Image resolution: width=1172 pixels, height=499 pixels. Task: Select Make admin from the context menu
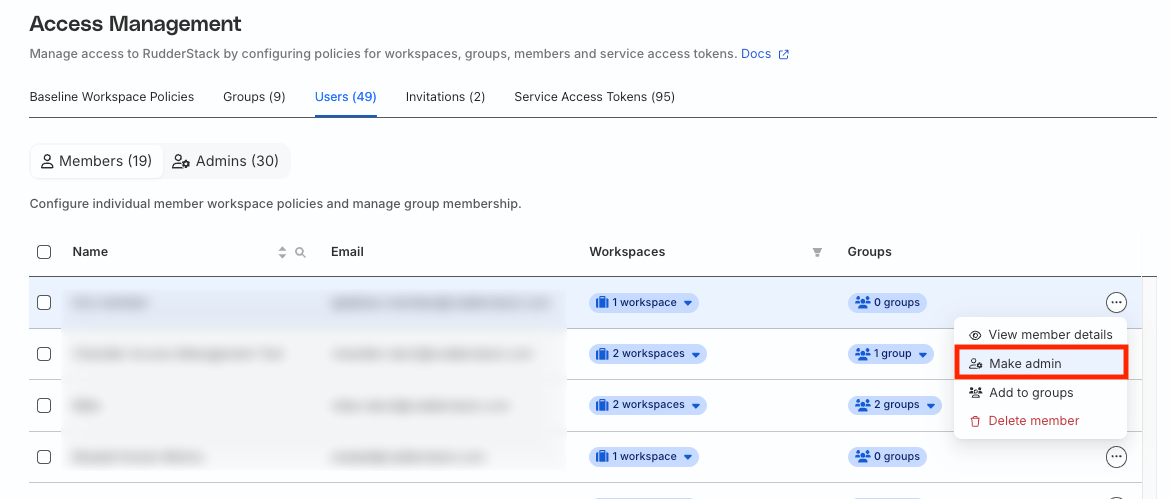(x=1025, y=364)
